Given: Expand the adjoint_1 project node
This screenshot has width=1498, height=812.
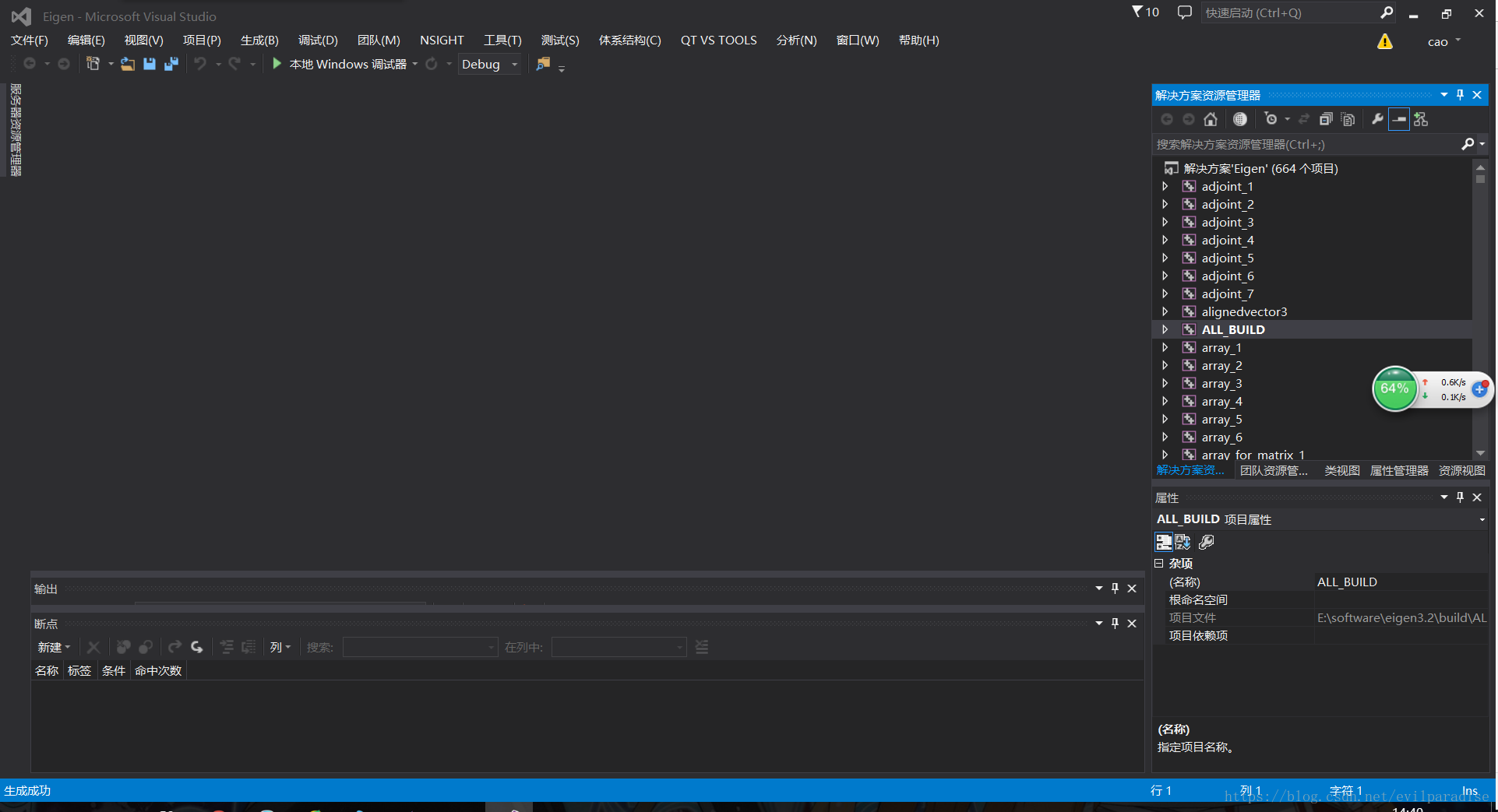Looking at the screenshot, I should pyautogui.click(x=1165, y=186).
